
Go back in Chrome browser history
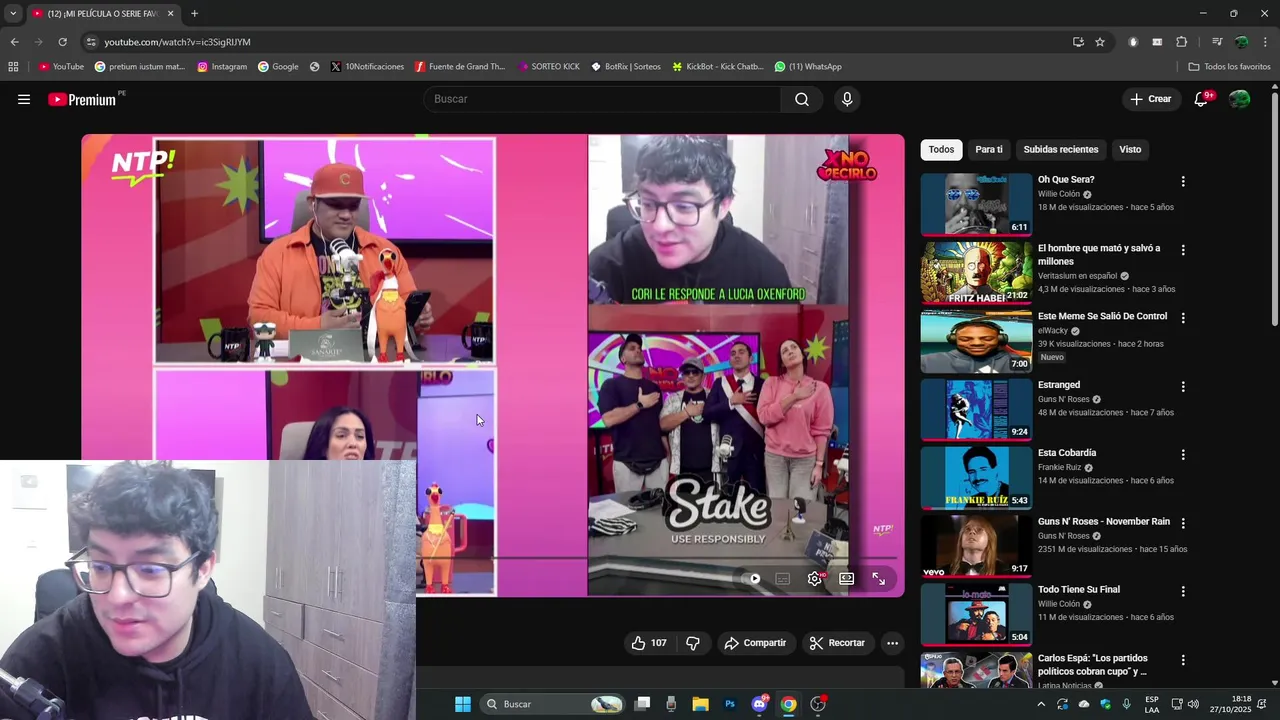[14, 42]
